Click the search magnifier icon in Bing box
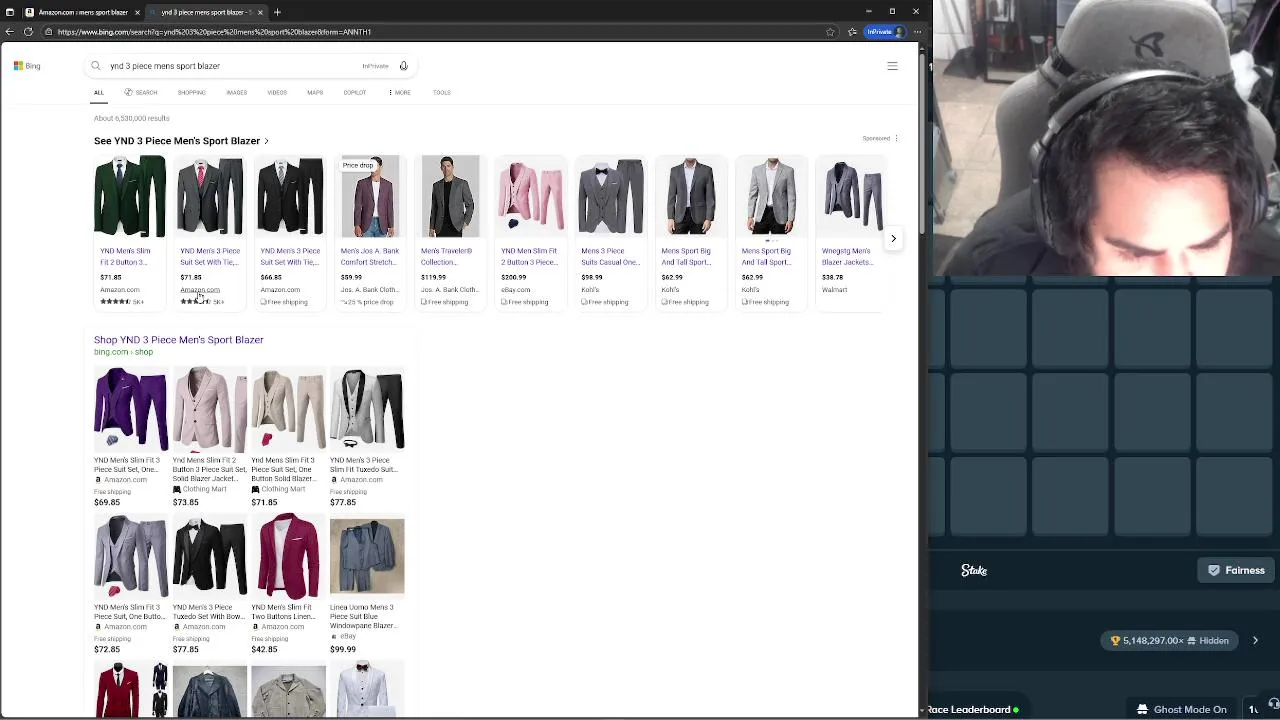 (x=96, y=66)
